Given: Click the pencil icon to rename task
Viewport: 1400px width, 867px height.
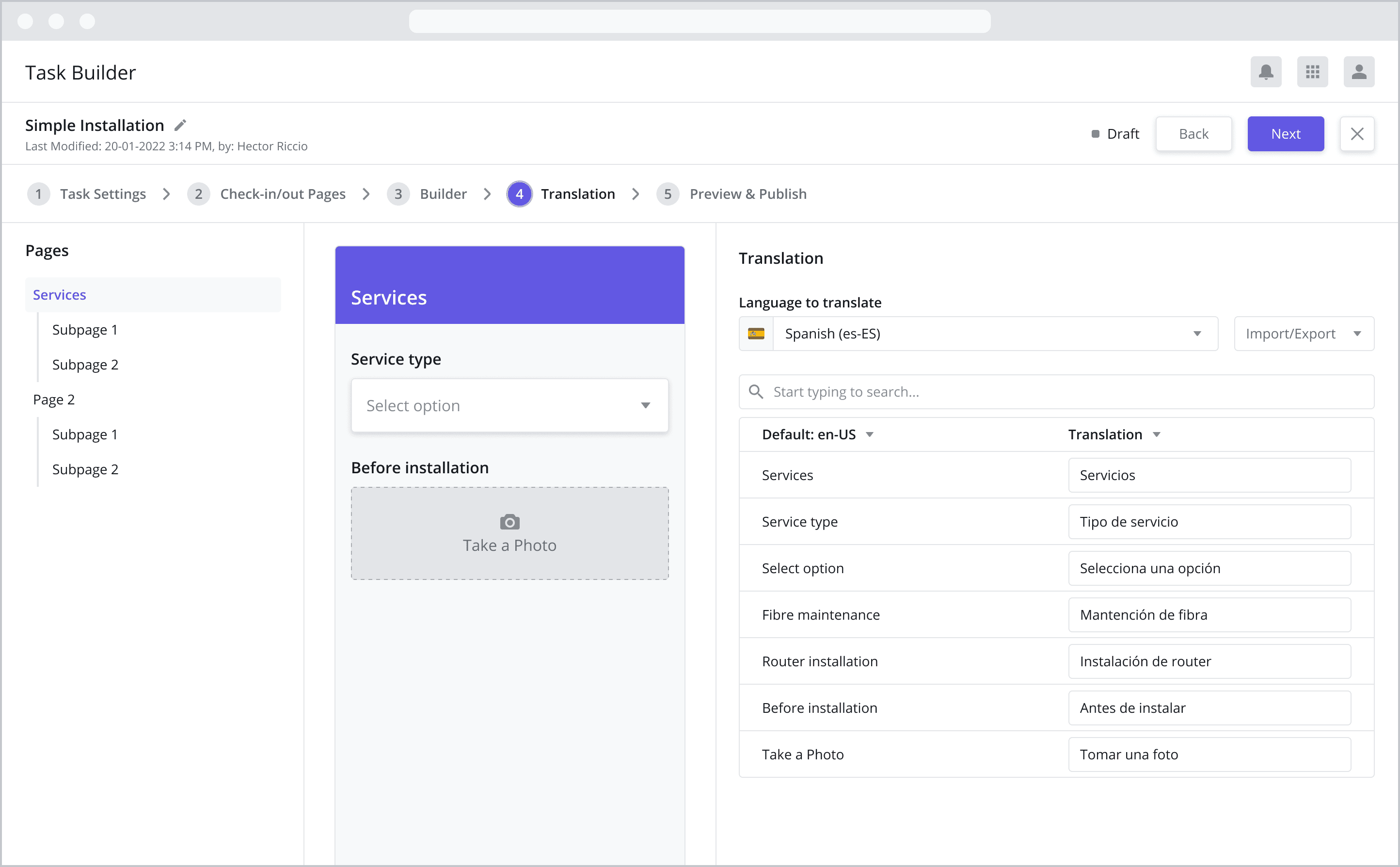Looking at the screenshot, I should [180, 125].
